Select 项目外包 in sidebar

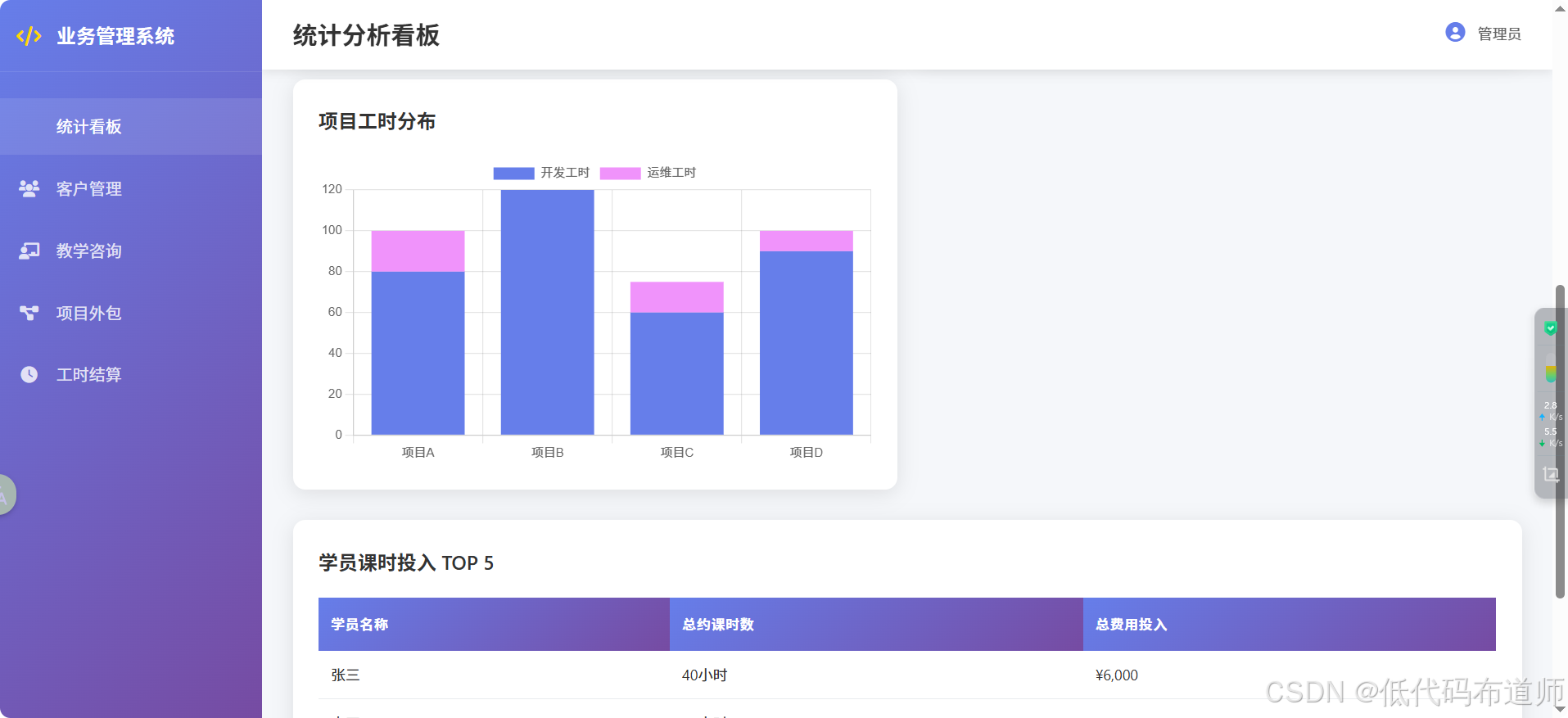[131, 313]
